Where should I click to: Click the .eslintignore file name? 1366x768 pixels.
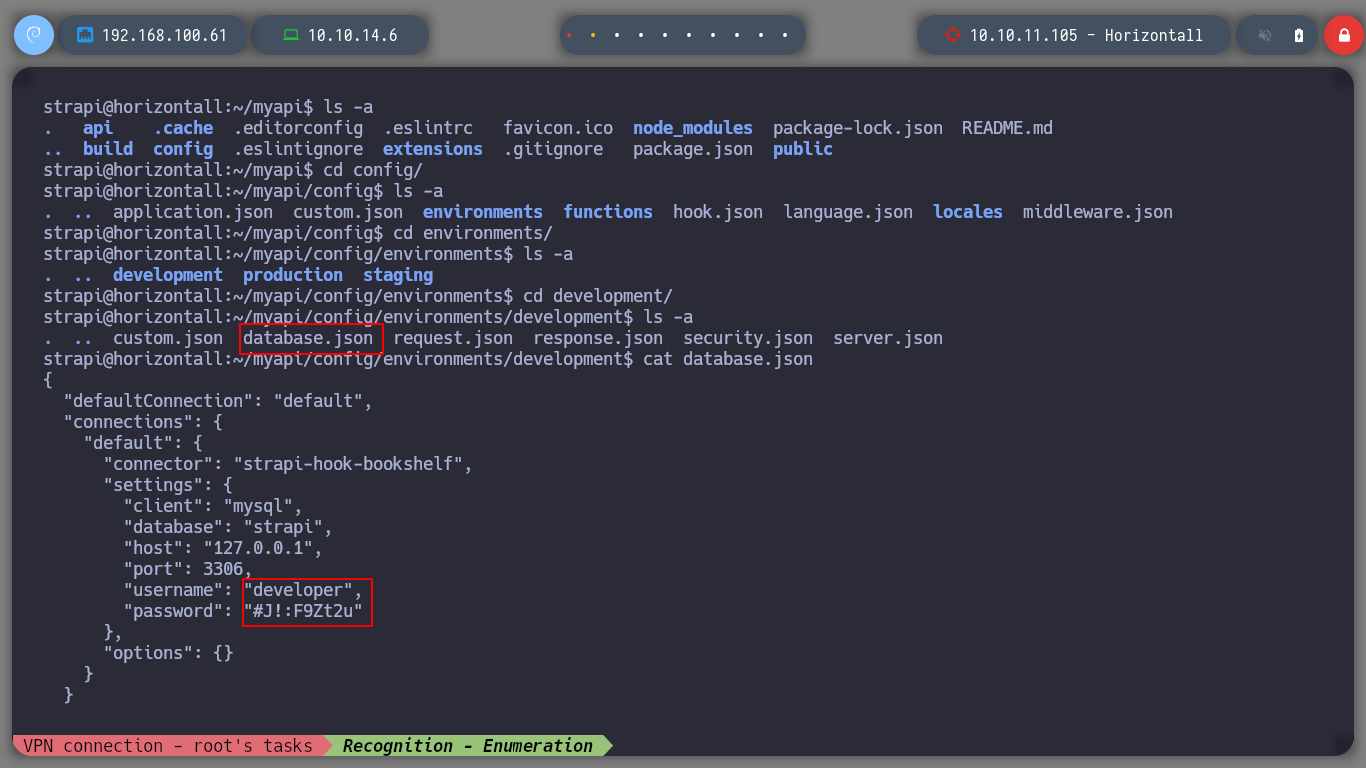coord(298,149)
